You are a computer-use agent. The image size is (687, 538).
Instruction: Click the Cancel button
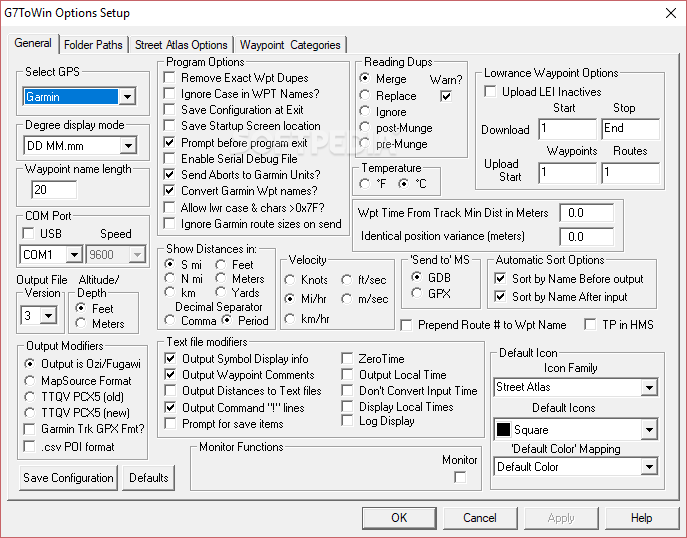(480, 518)
